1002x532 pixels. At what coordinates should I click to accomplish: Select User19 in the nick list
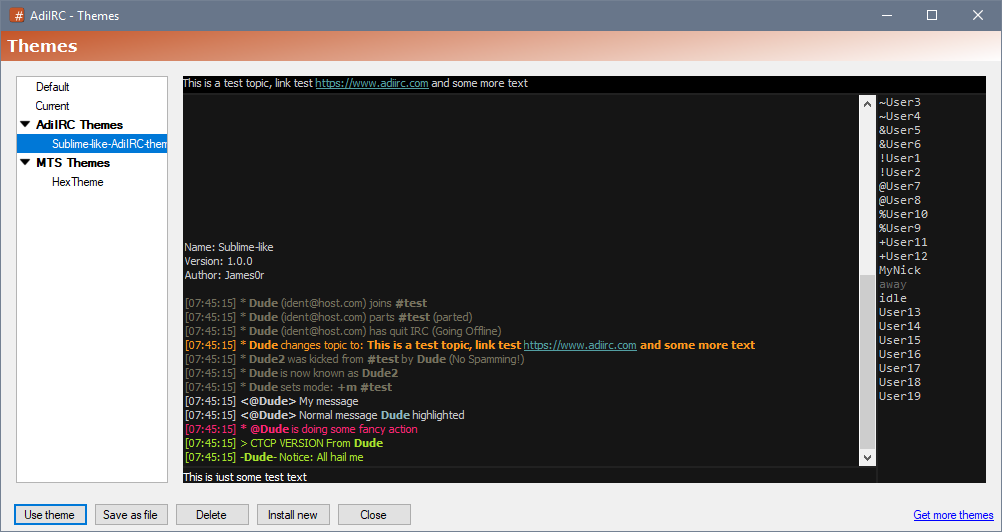pos(900,397)
